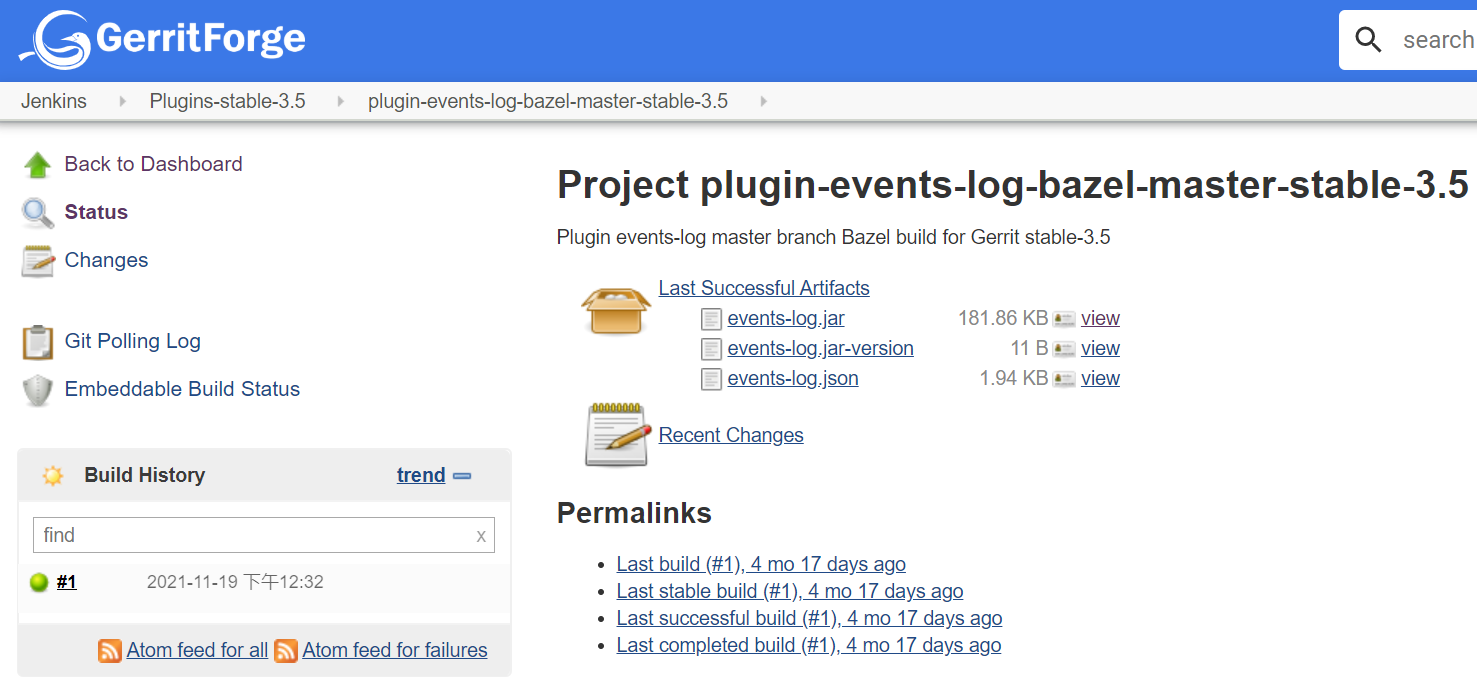
Task: Open Last Successful Artifacts
Action: 764,288
